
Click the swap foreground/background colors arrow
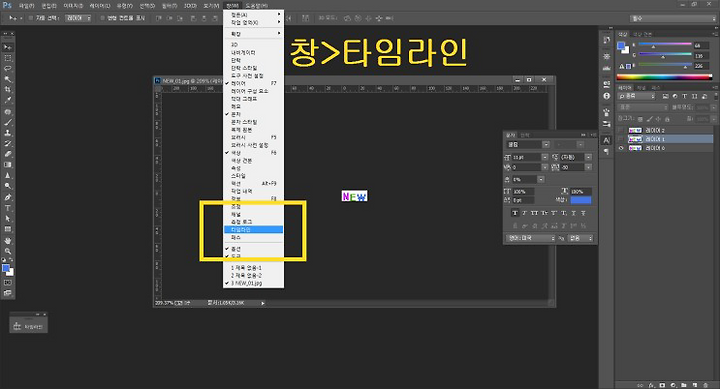point(11,260)
